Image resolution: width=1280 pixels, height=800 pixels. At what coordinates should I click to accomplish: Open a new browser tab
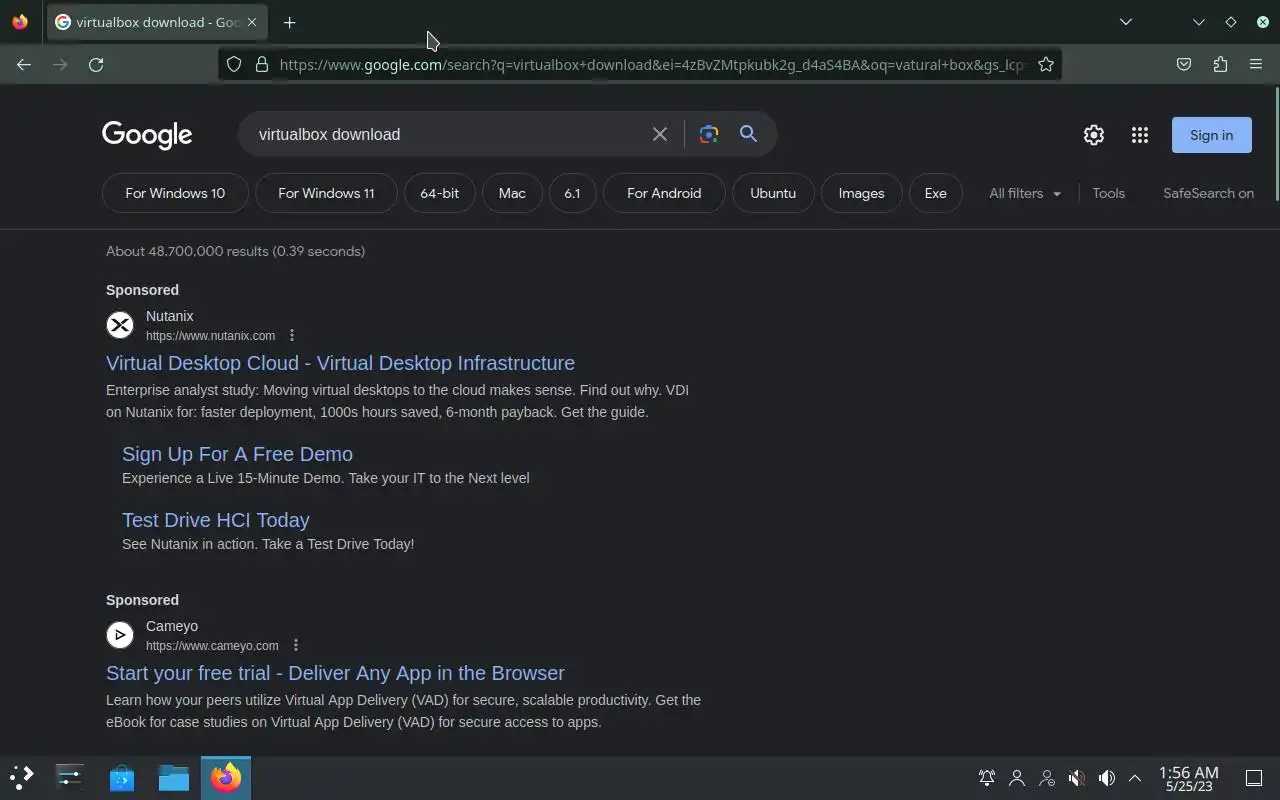(x=289, y=22)
